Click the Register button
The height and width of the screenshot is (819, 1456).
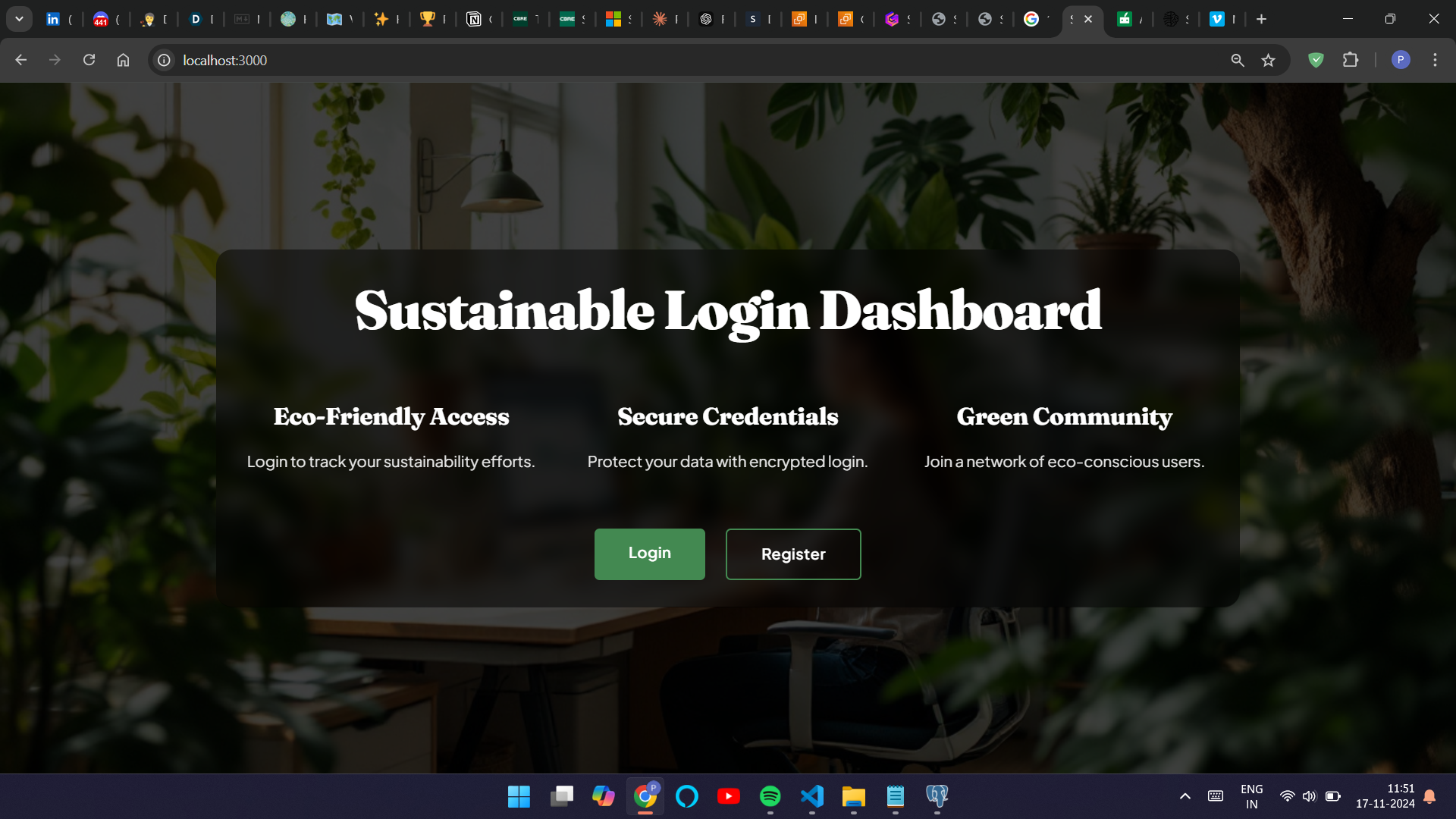pos(793,554)
